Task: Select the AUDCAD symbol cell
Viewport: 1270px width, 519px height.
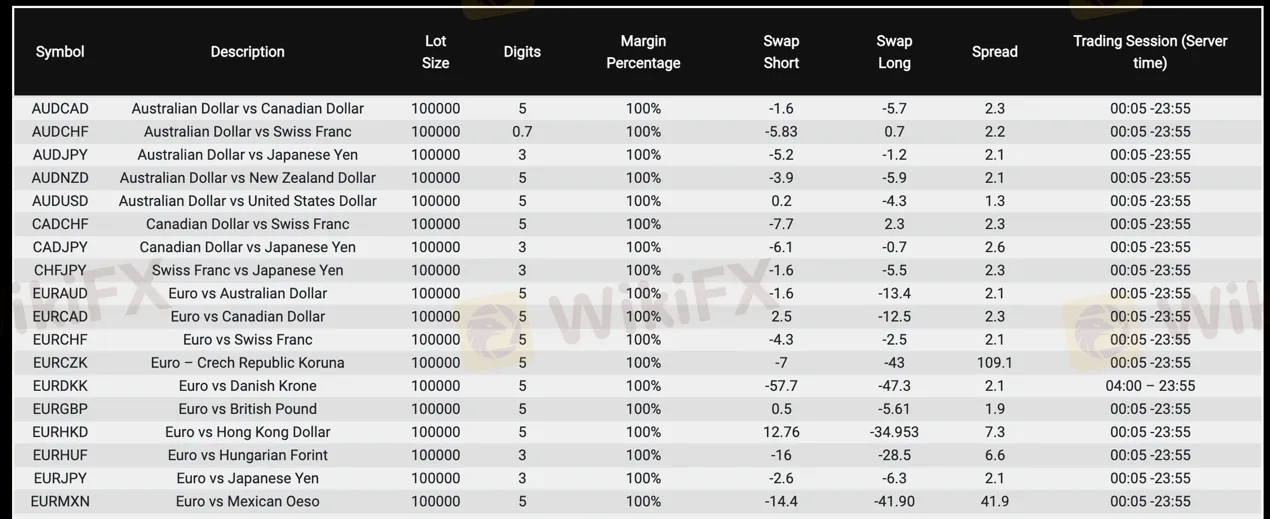Action: [60, 108]
